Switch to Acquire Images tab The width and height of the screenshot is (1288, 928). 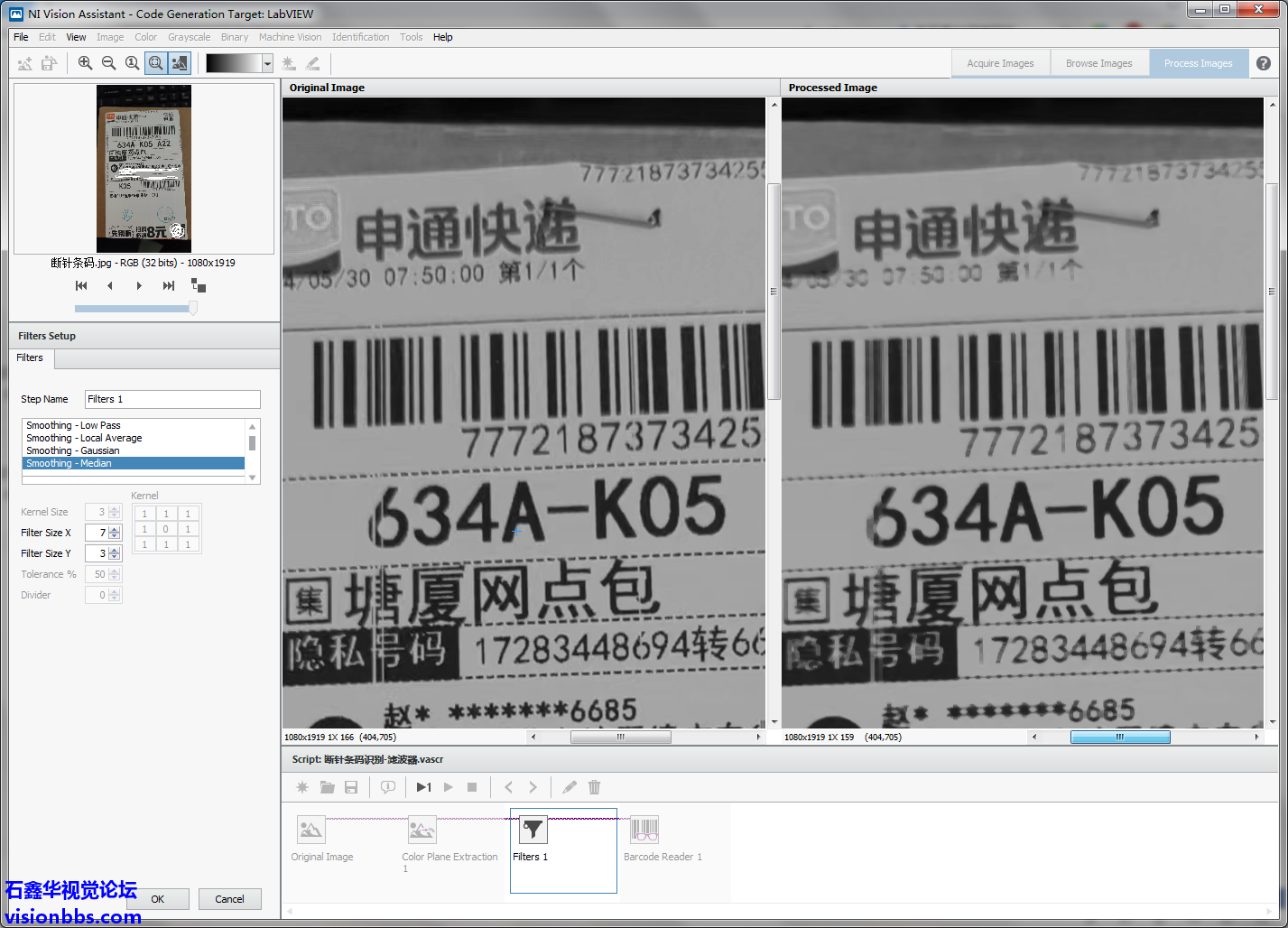pos(1000,63)
